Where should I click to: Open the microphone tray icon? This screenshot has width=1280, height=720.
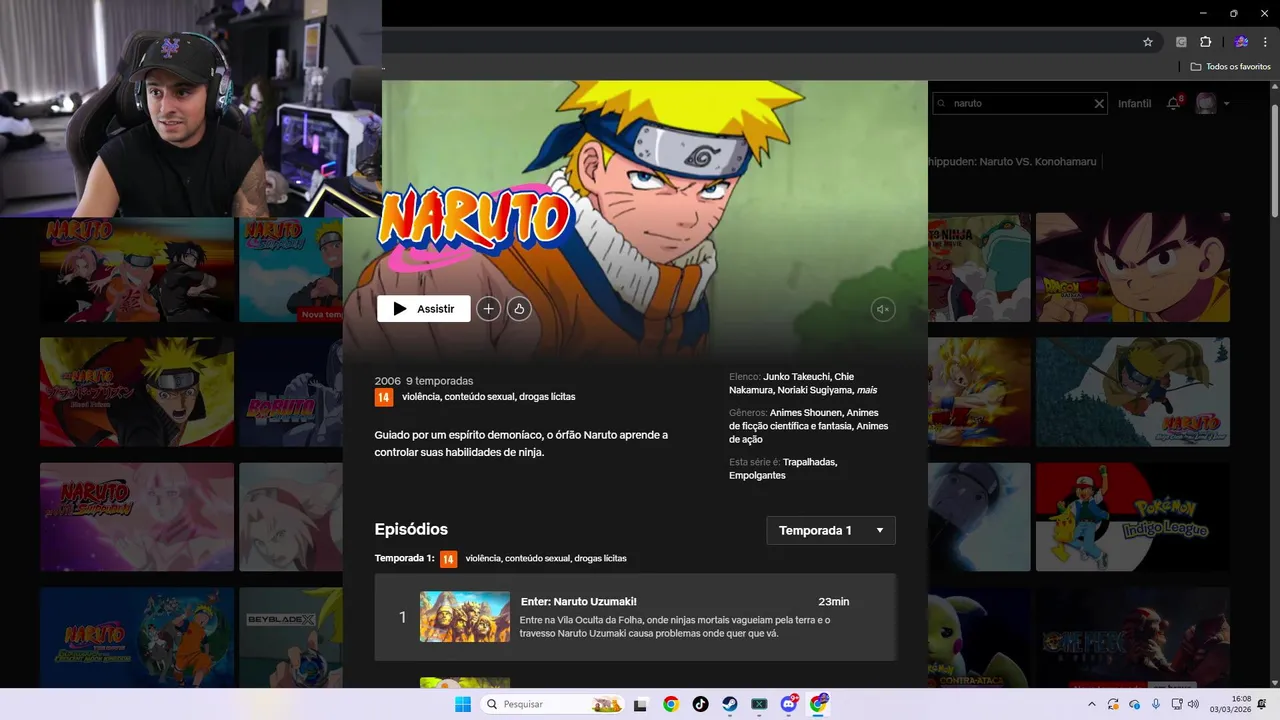[1156, 704]
